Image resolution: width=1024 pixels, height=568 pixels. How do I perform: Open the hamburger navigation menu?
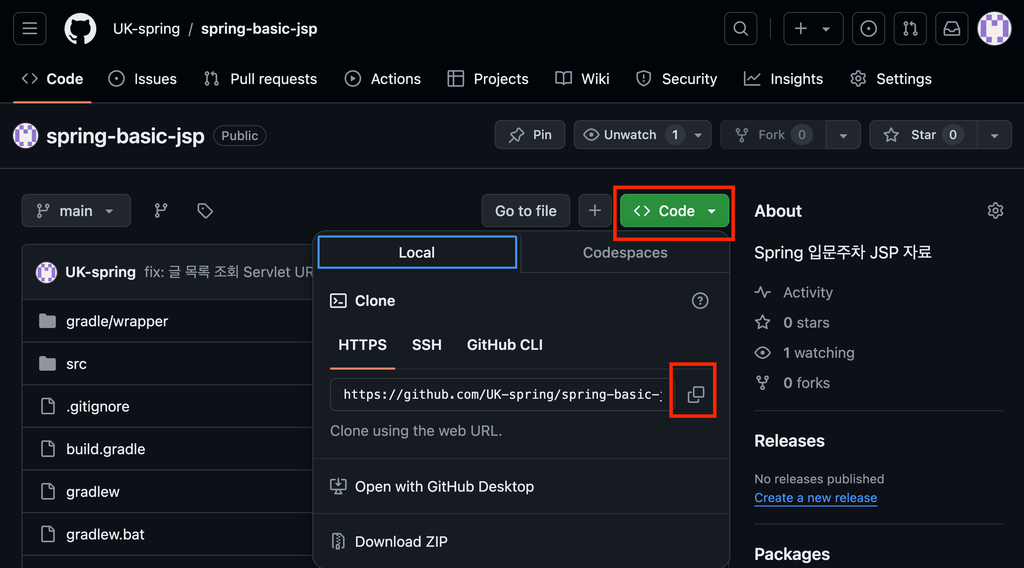click(29, 29)
